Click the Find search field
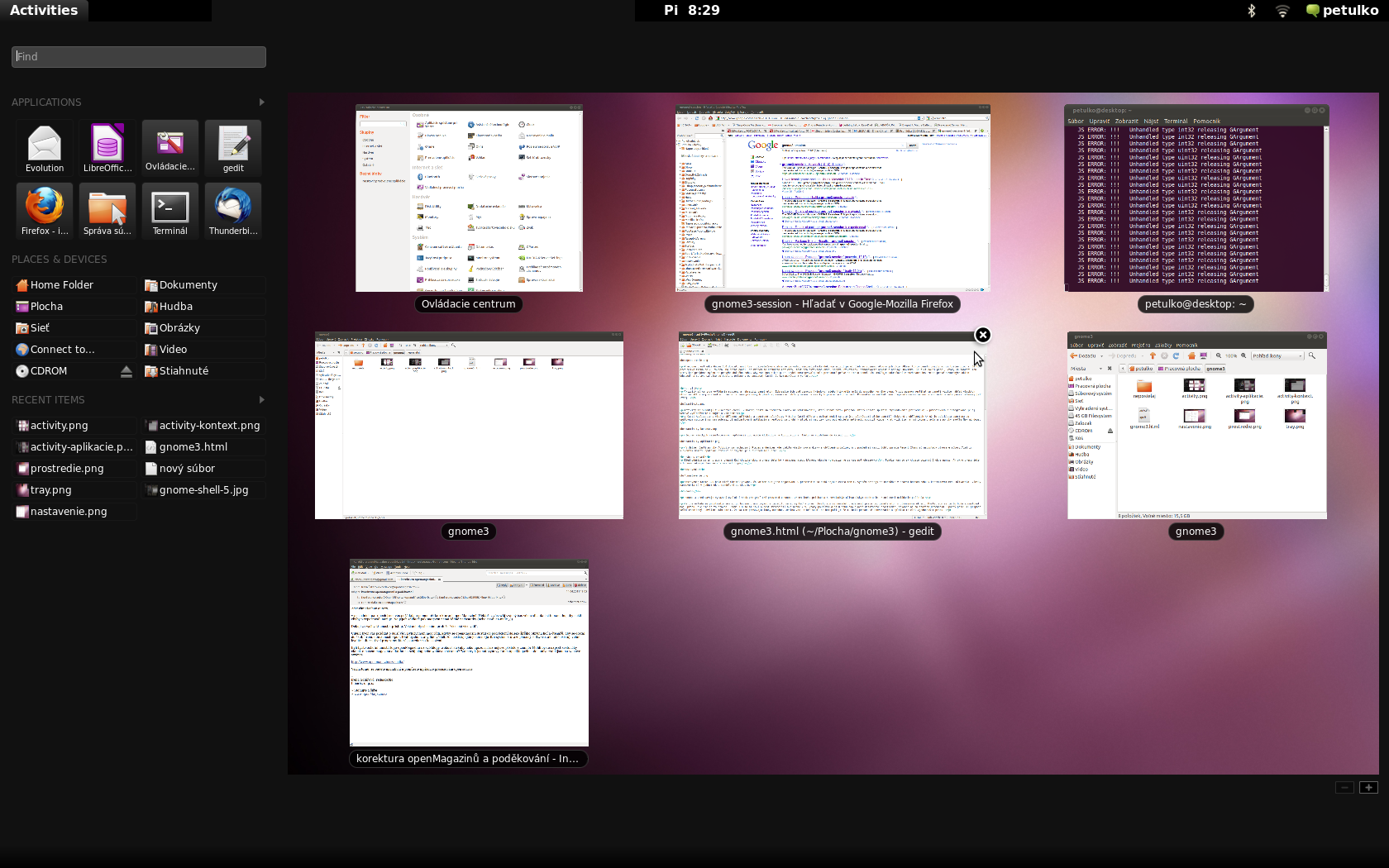 click(139, 56)
